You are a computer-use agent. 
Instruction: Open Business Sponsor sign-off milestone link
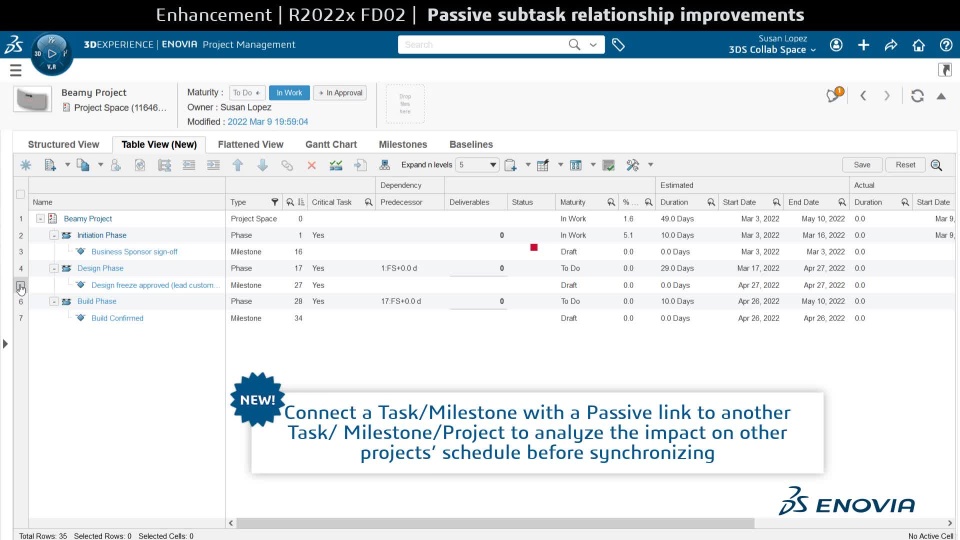coord(134,252)
